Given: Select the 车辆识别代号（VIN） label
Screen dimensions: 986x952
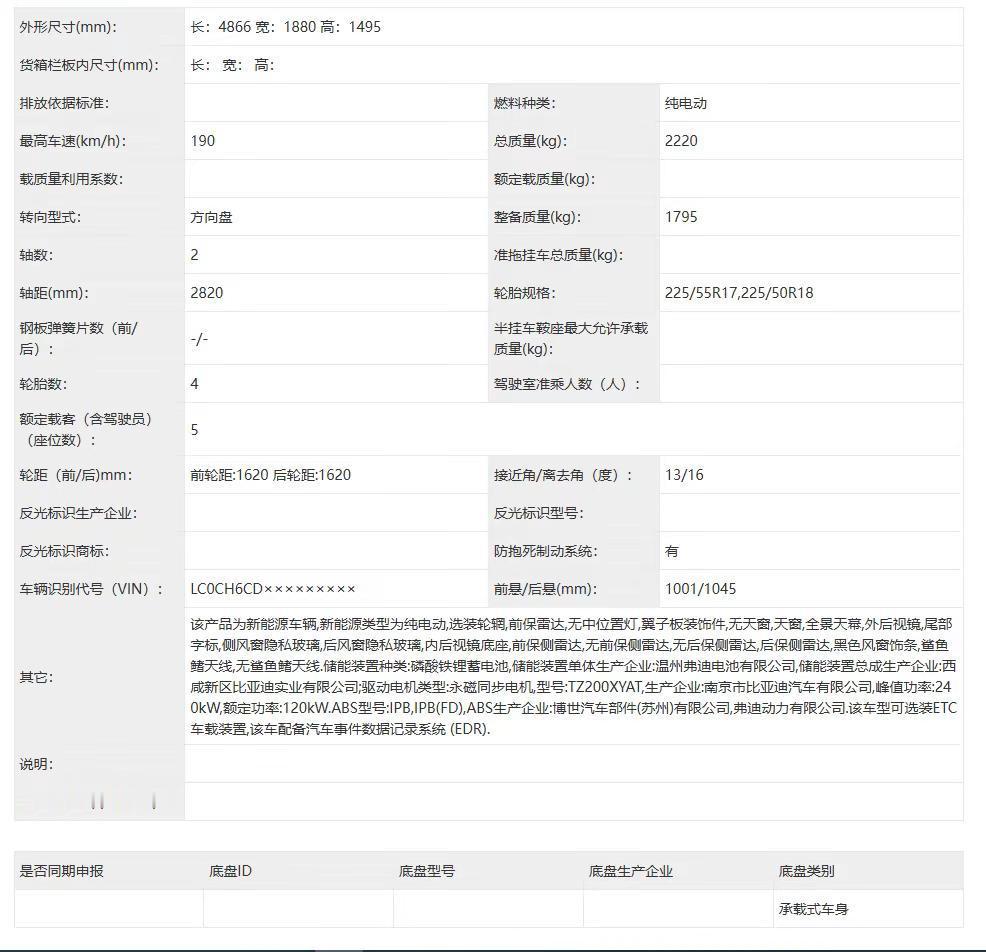Looking at the screenshot, I should tap(91, 589).
